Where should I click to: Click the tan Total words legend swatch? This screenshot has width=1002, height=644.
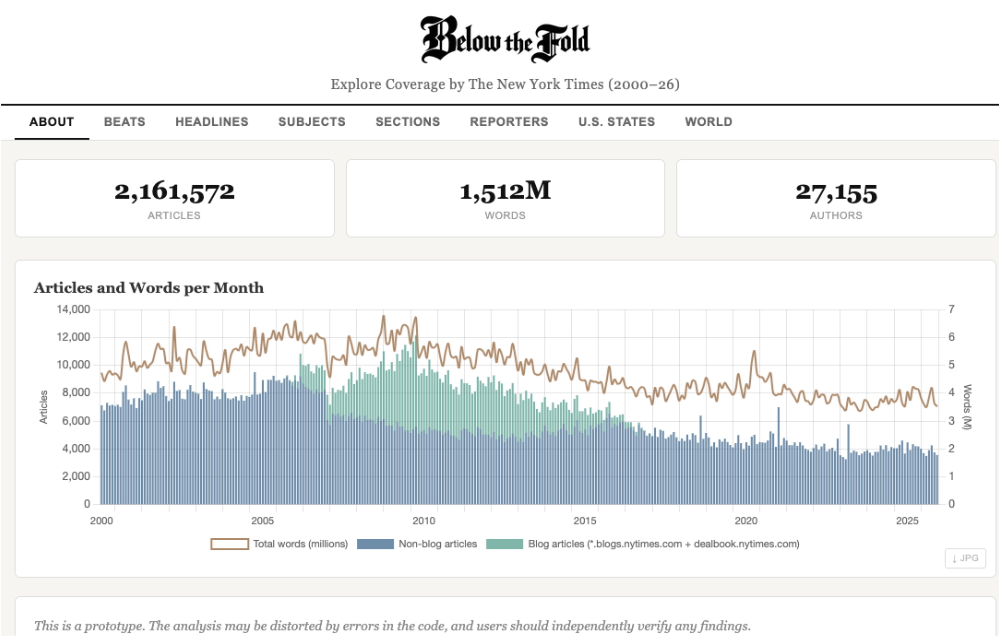click(x=232, y=544)
